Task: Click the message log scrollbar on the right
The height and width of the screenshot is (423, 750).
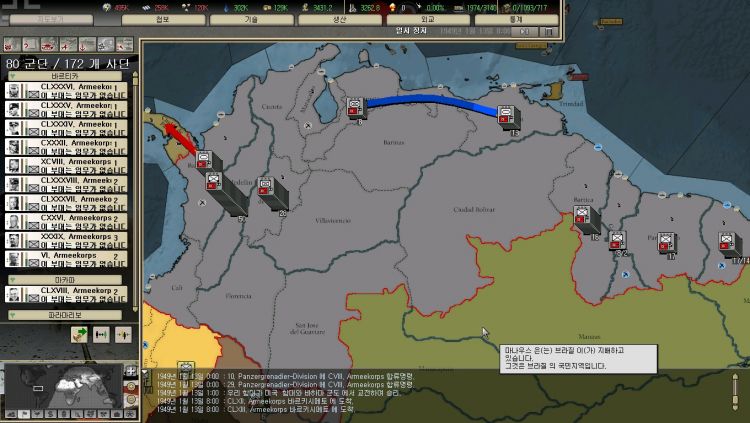Action: point(736,392)
